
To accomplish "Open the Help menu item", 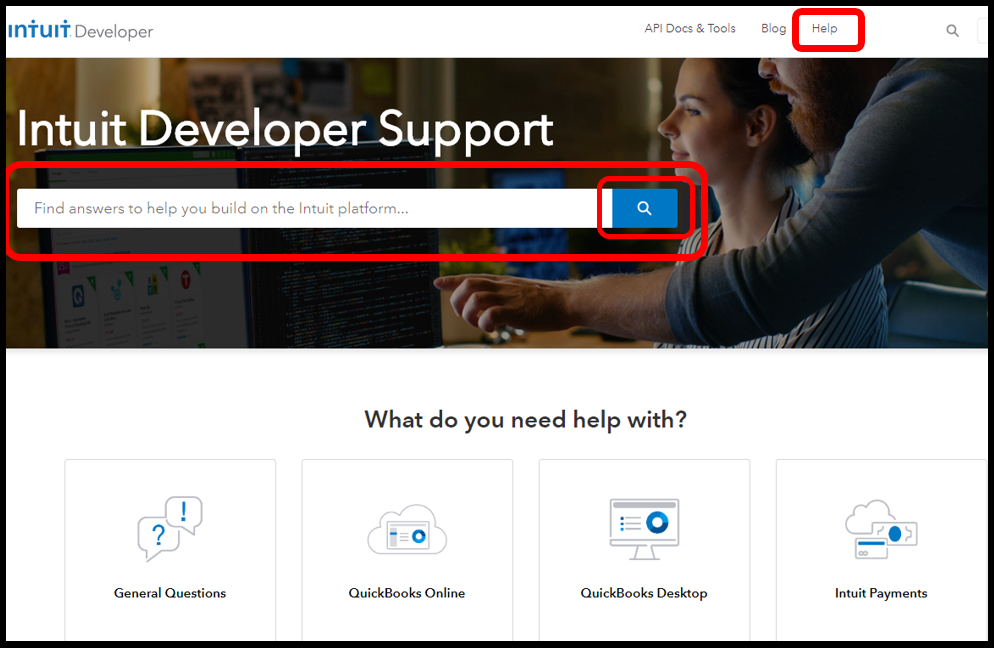I will pyautogui.click(x=824, y=29).
